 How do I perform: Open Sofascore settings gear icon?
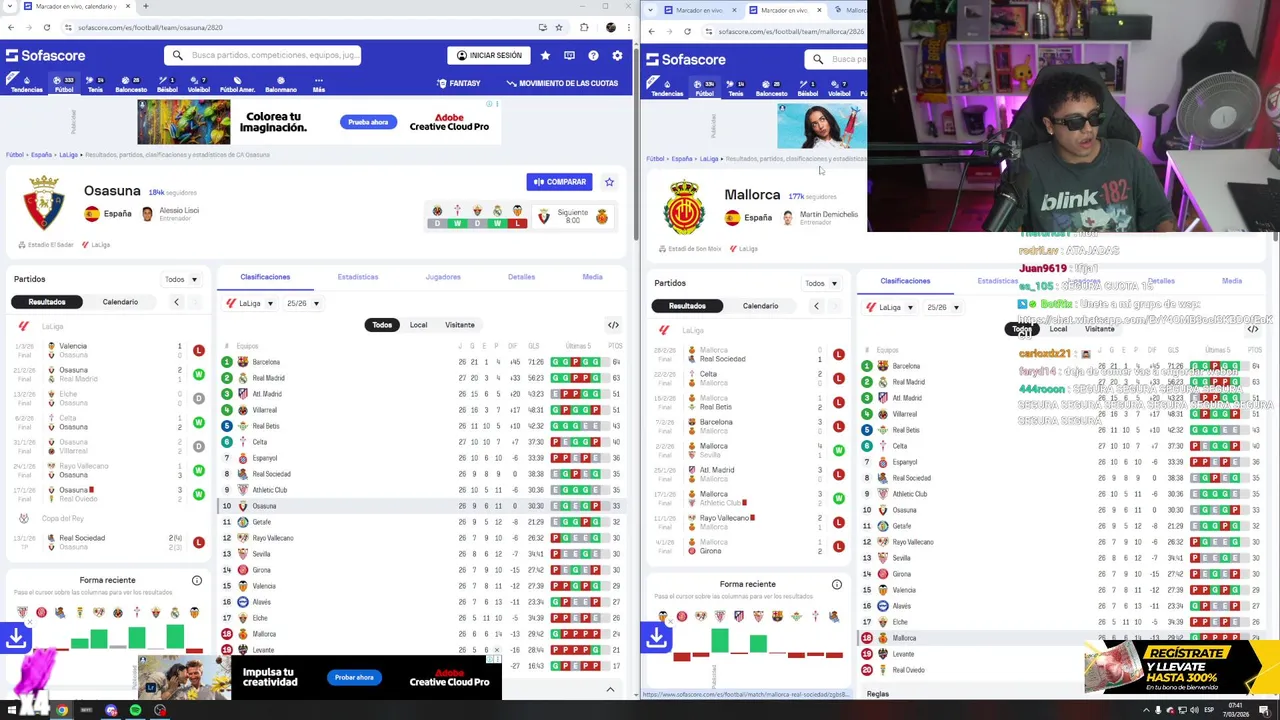click(617, 56)
